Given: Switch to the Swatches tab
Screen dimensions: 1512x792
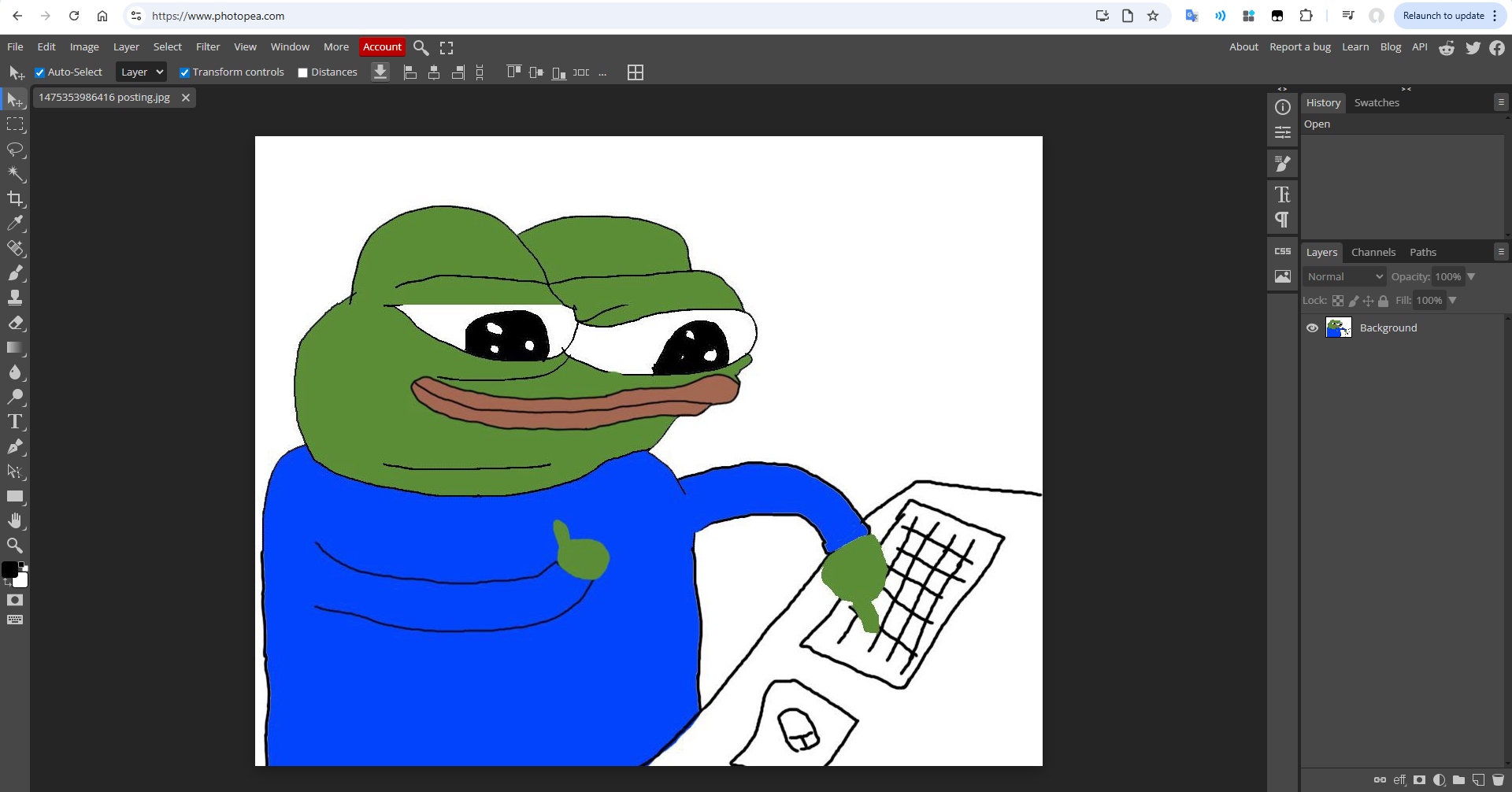Looking at the screenshot, I should click(1377, 103).
